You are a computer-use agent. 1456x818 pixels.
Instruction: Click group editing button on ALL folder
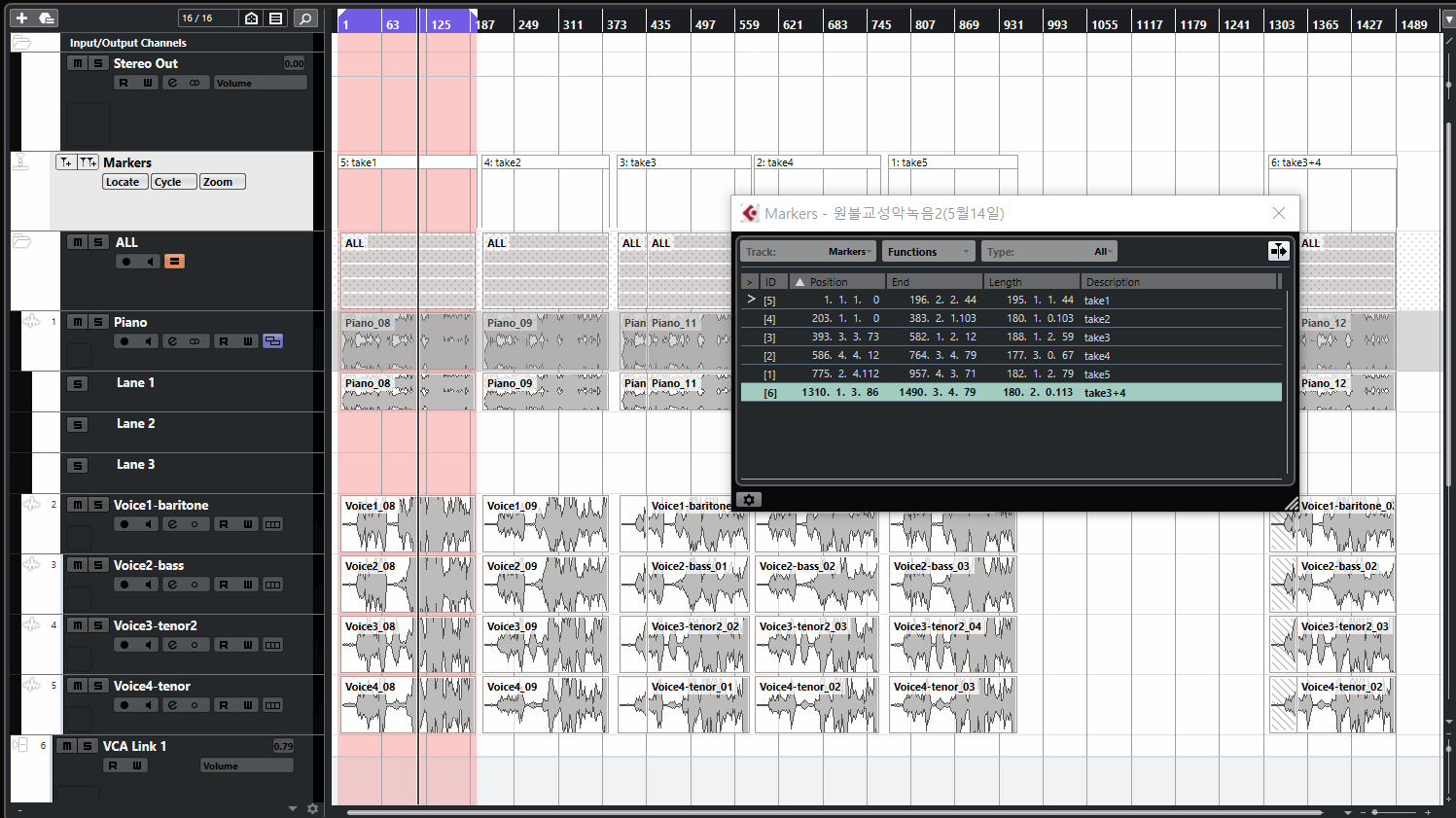point(174,262)
